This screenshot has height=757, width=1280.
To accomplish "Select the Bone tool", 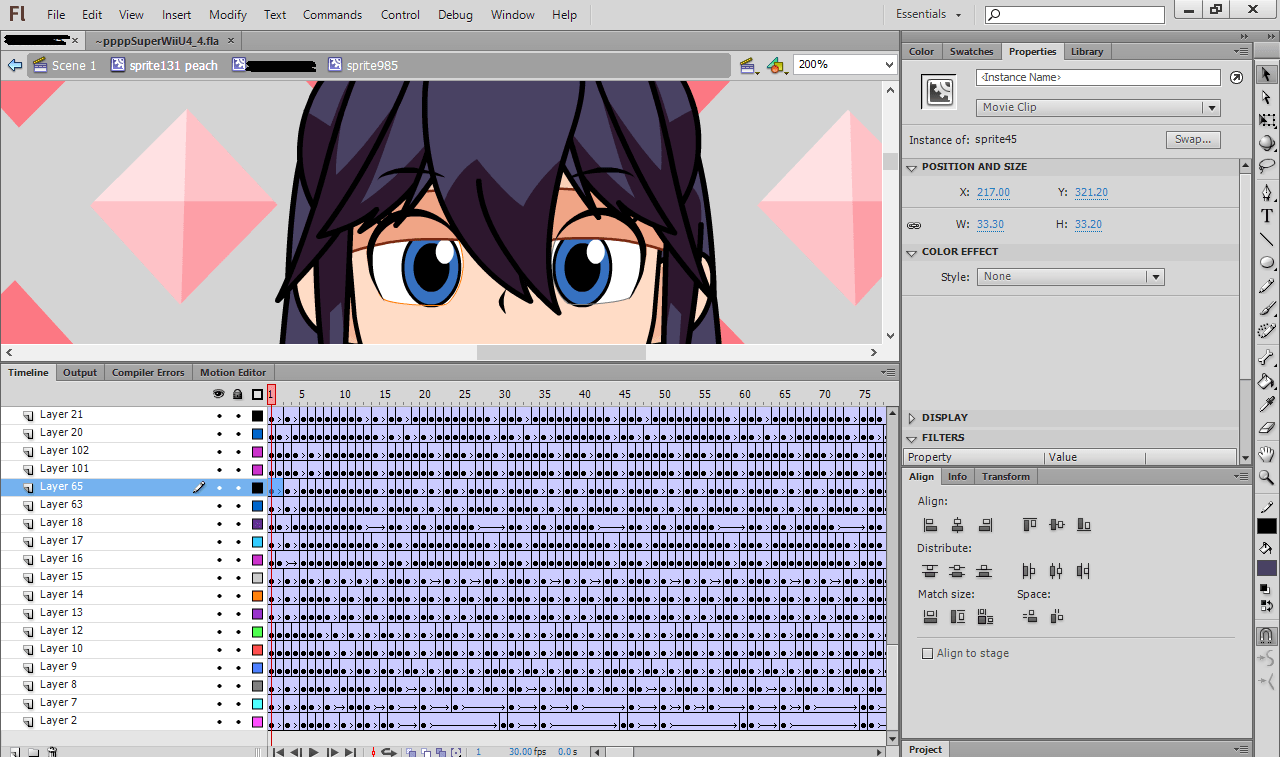I will pyautogui.click(x=1266, y=357).
